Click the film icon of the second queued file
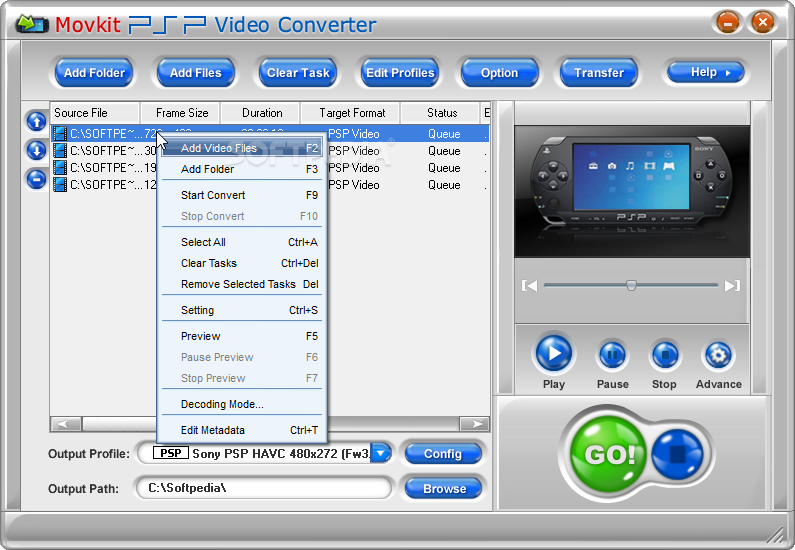The width and height of the screenshot is (795, 550). [x=60, y=151]
